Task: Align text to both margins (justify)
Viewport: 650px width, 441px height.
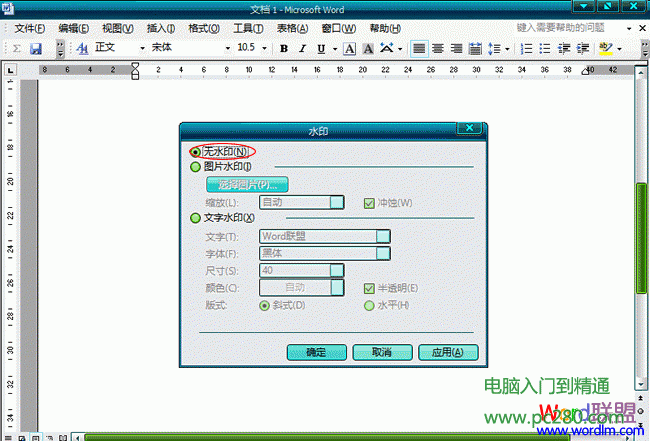Action: click(x=419, y=48)
